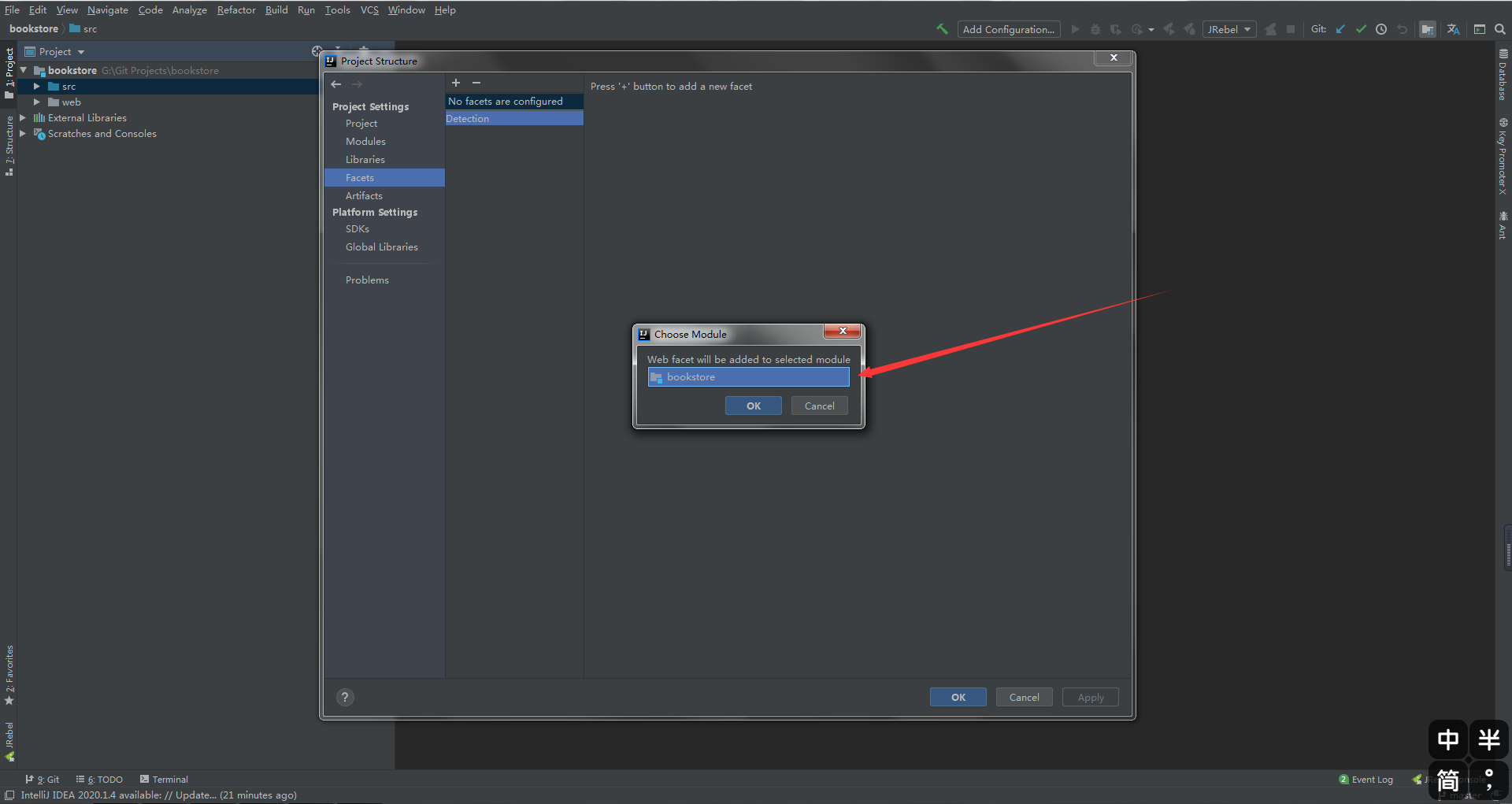Open the File menu

pos(12,10)
